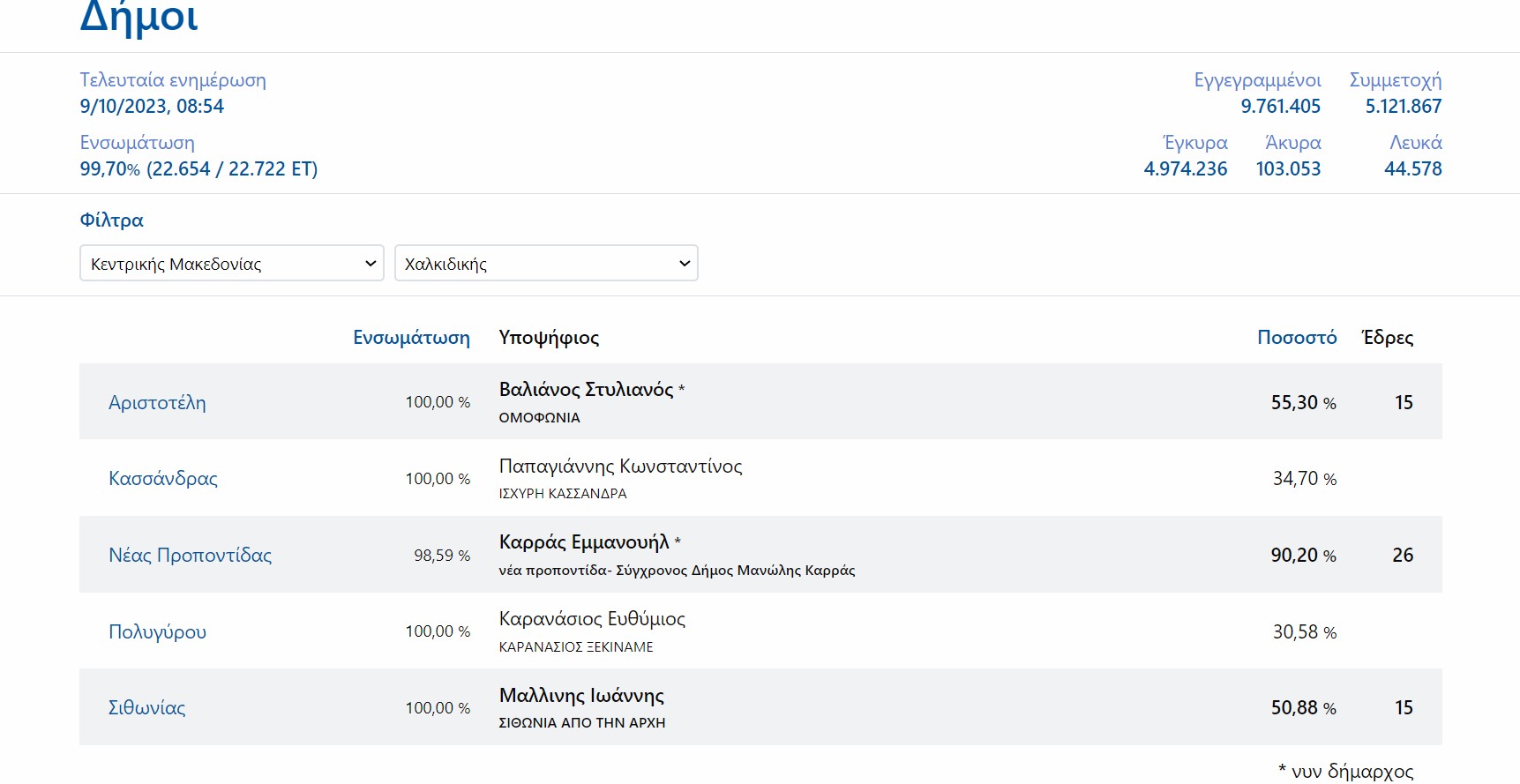Sort by the Ποσοστό column header
The image size is (1520, 784).
pyautogui.click(x=1296, y=338)
